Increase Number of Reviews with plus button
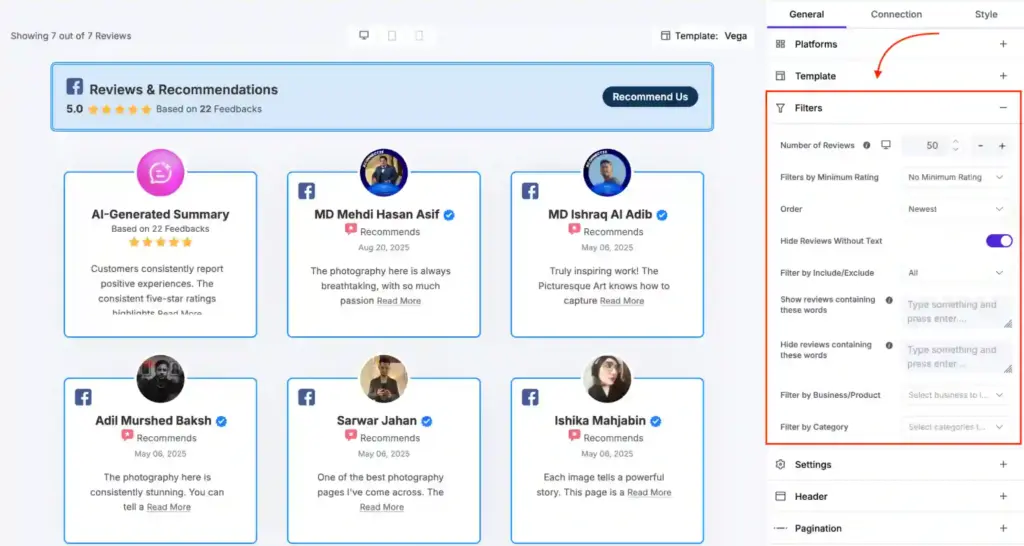 pos(1002,146)
